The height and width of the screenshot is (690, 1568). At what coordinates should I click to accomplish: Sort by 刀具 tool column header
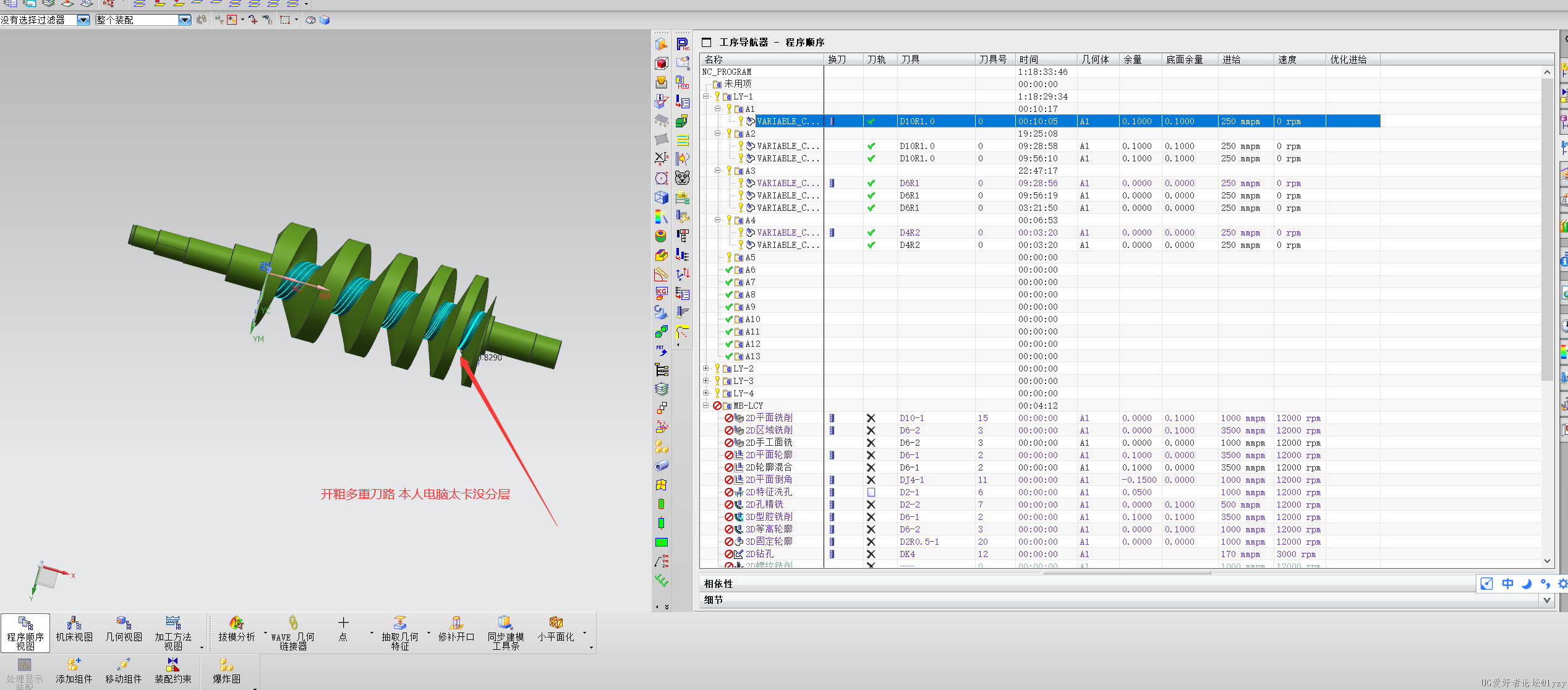click(x=936, y=59)
